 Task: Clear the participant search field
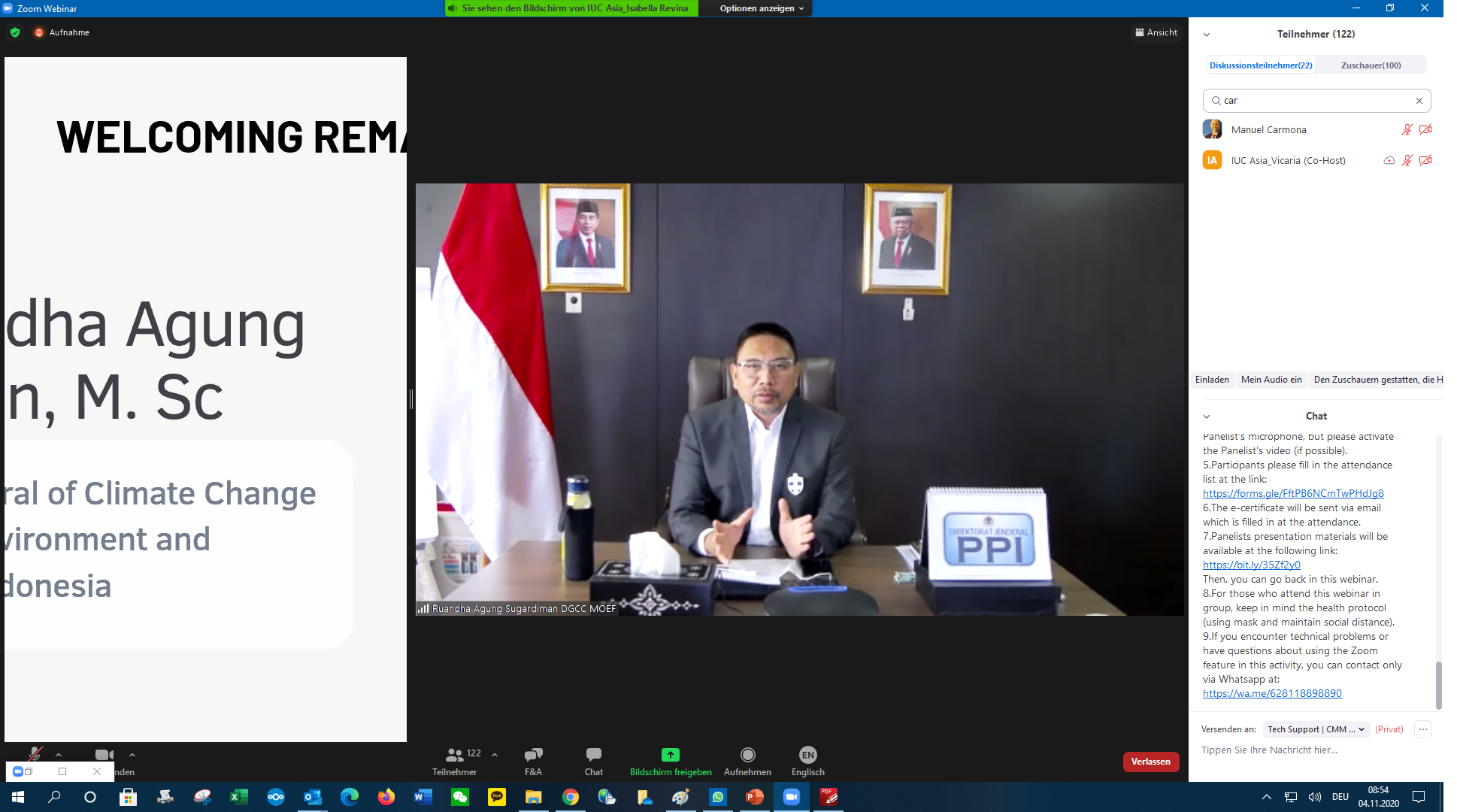point(1419,101)
